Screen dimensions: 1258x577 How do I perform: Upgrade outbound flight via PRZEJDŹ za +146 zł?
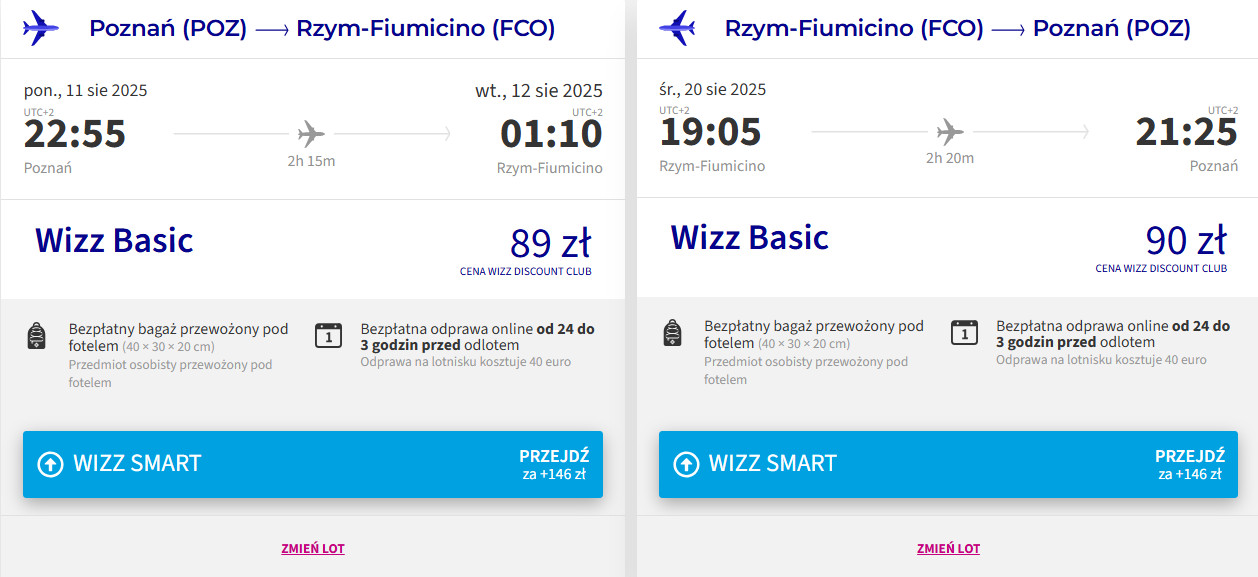[553, 464]
